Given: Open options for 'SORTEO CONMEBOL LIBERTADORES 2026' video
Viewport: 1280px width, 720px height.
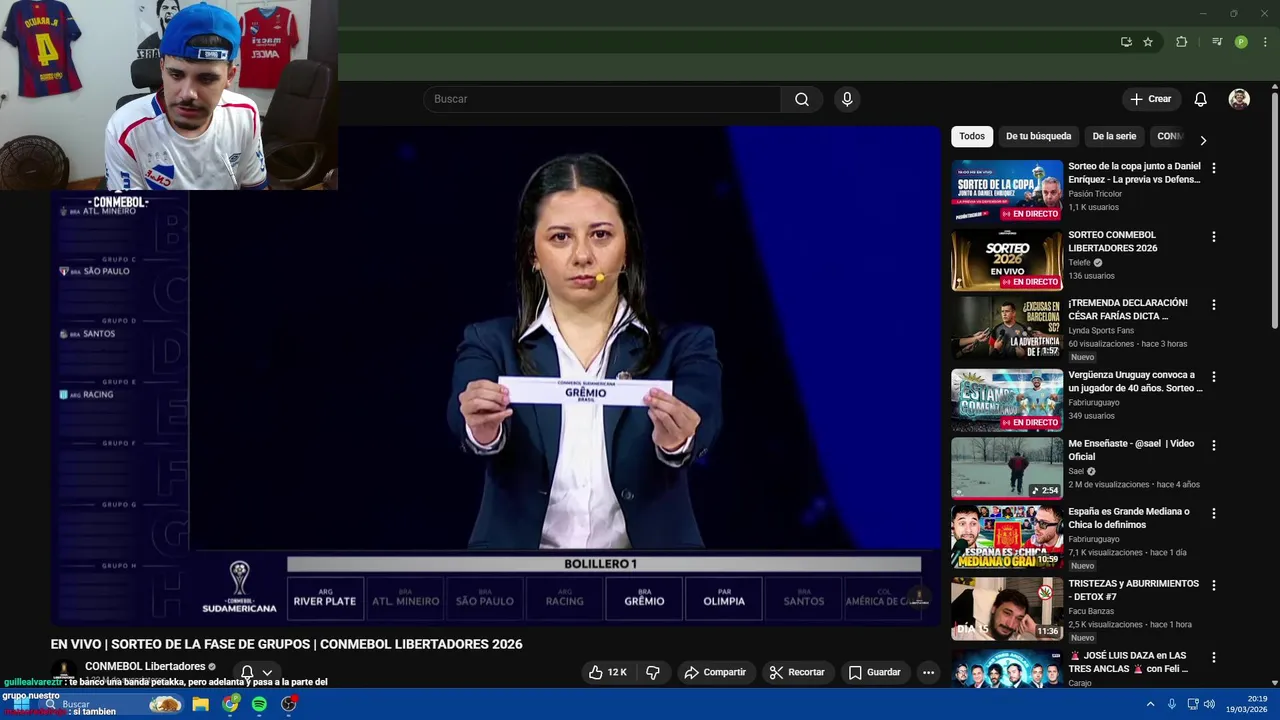Looking at the screenshot, I should click(1214, 237).
